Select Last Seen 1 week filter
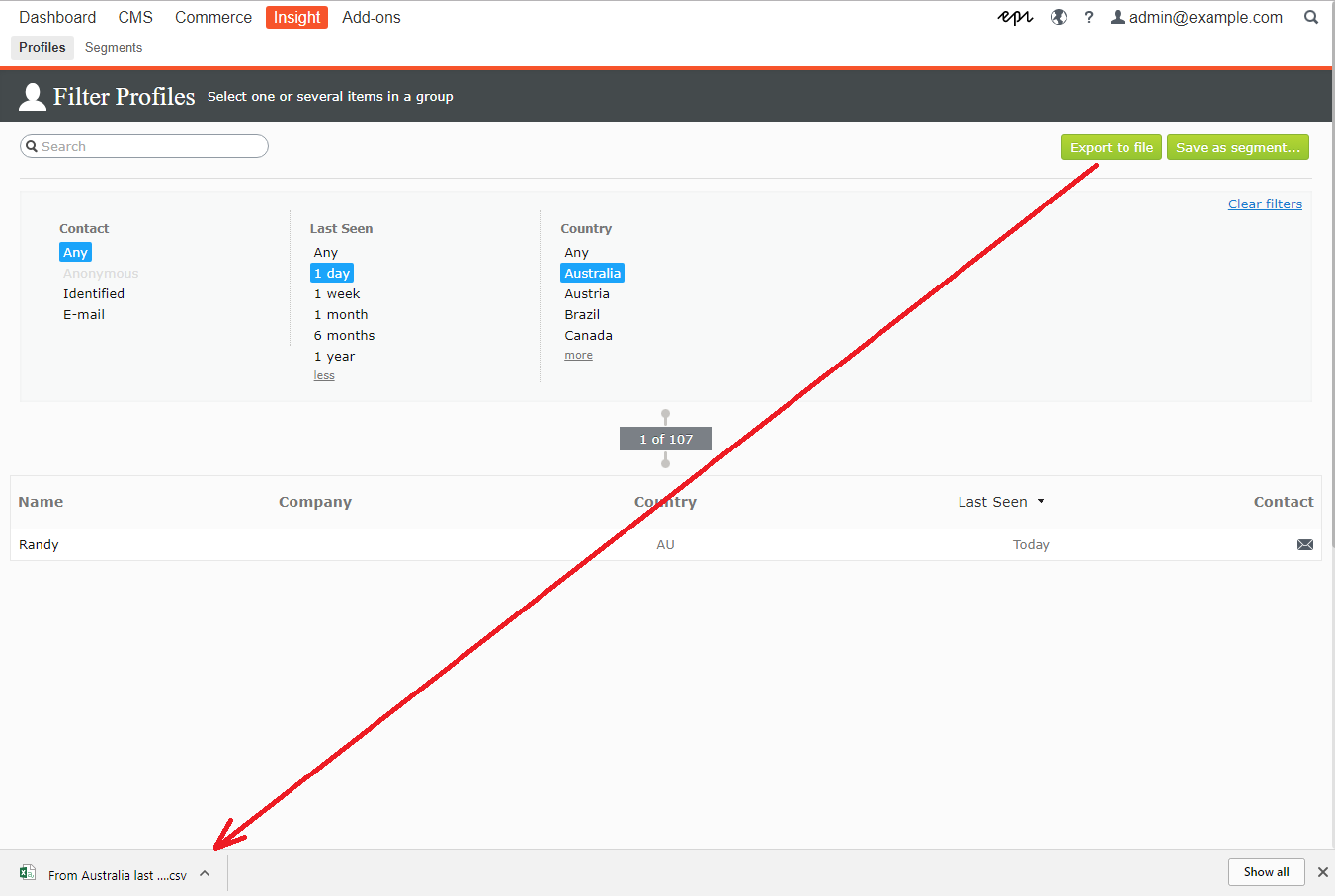 tap(337, 293)
